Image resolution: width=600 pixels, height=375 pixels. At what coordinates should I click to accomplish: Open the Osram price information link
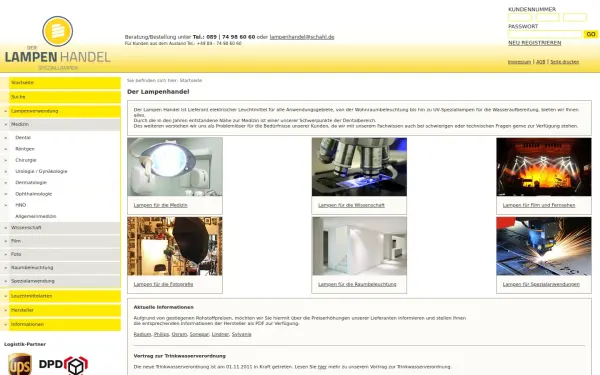click(179, 334)
